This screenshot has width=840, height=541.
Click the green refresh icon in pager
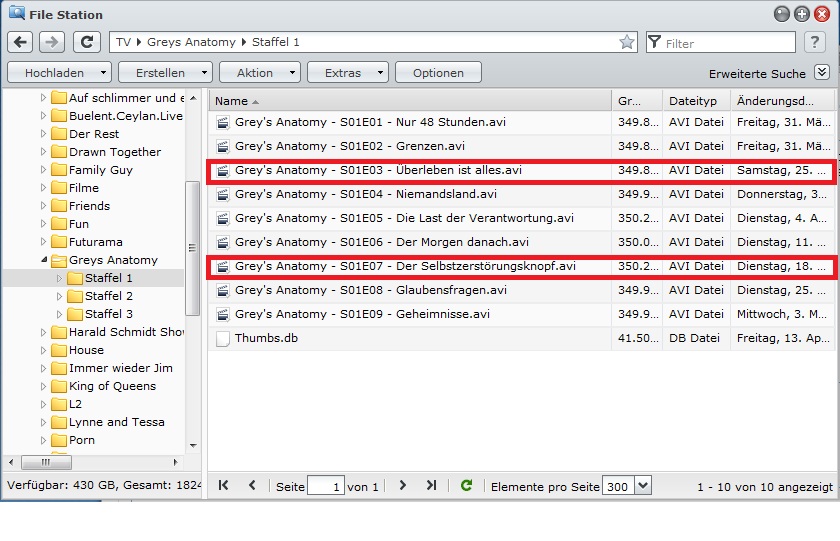point(467,485)
